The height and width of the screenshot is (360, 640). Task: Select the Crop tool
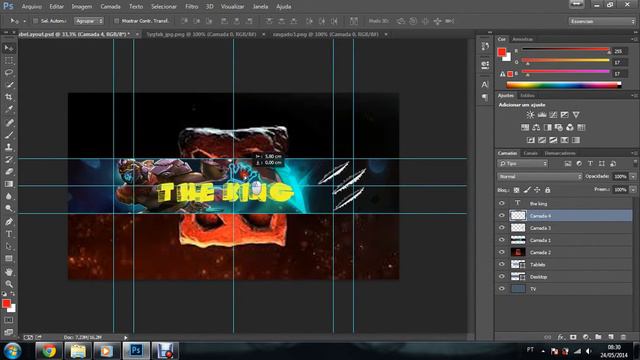(x=9, y=97)
